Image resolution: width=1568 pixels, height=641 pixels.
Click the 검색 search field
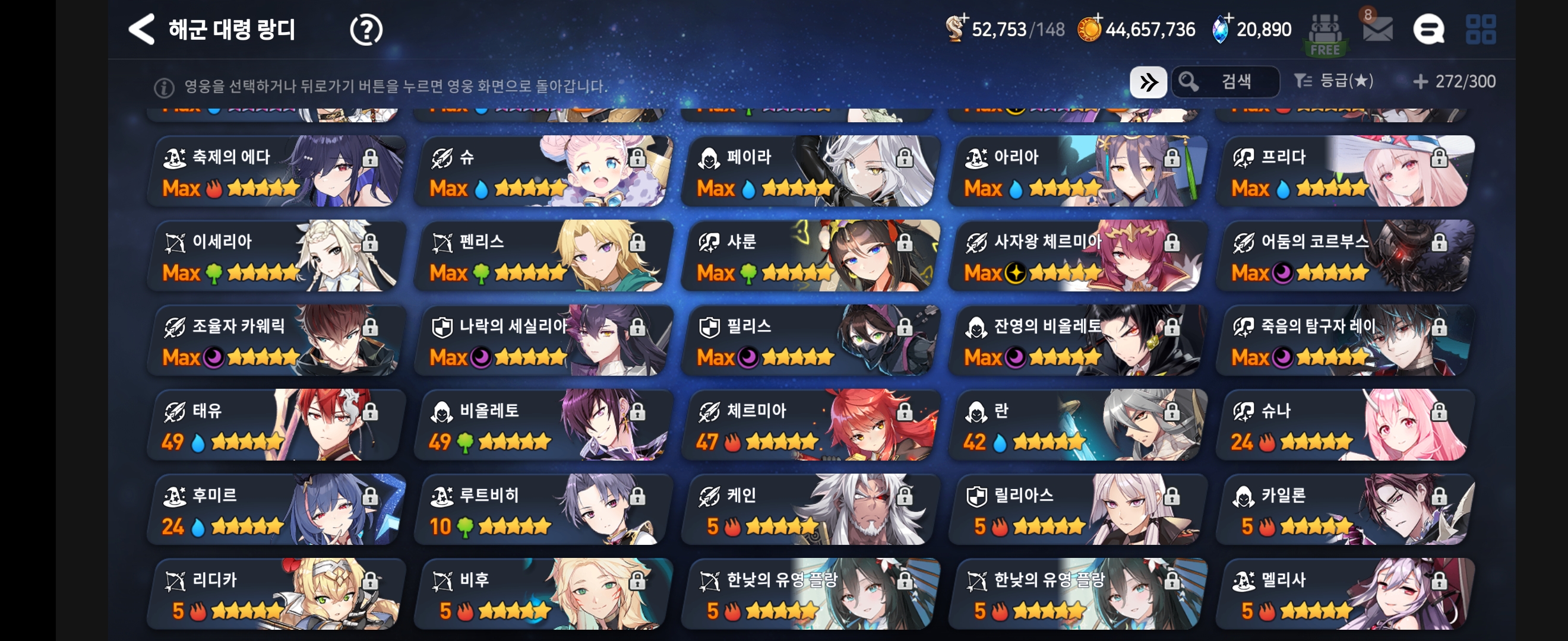click(1225, 81)
